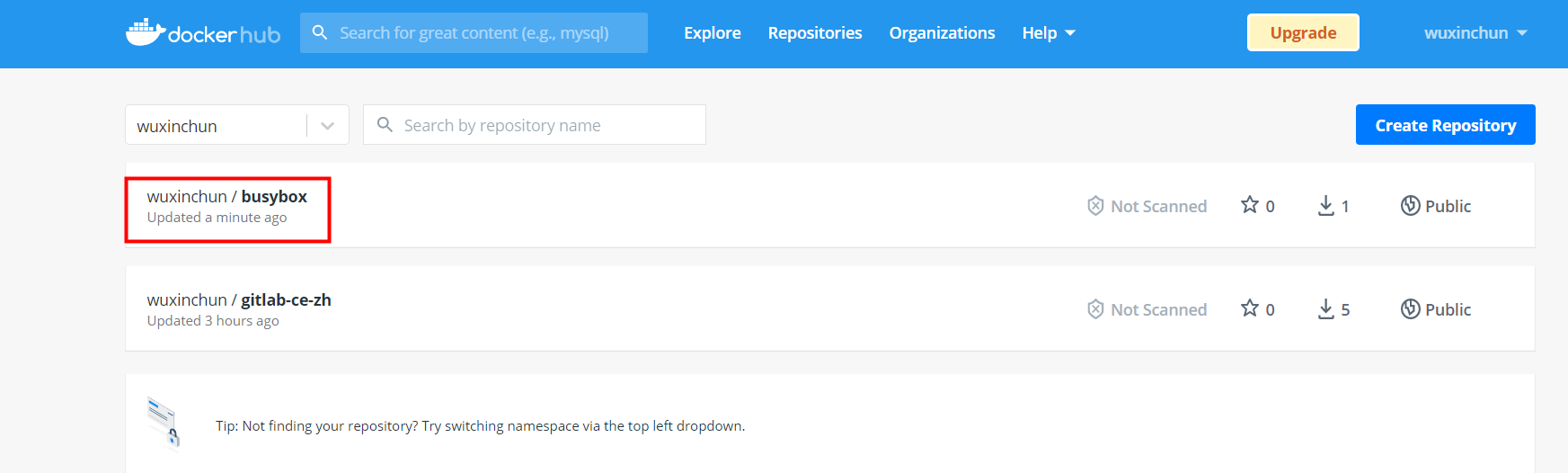This screenshot has height=473, width=1568.
Task: Click the star icon for gitlab-ce-zh repository
Action: point(1249,308)
